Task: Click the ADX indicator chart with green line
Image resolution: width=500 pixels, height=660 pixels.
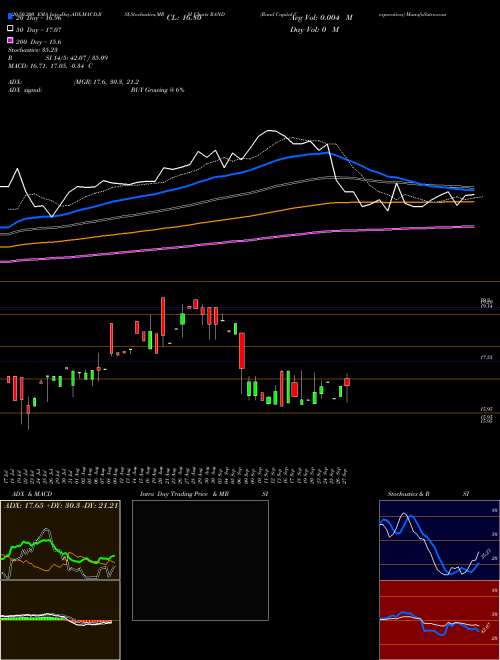Action: 60,540
